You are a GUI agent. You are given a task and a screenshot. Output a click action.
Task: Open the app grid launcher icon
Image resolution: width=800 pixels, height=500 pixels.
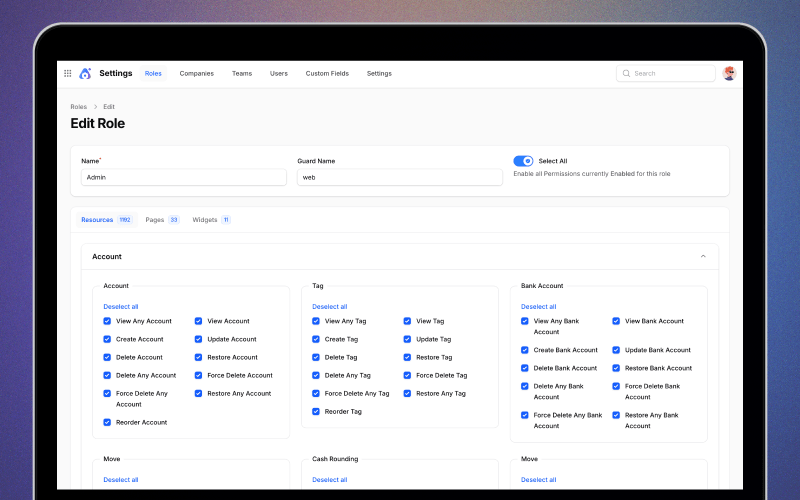tap(68, 73)
